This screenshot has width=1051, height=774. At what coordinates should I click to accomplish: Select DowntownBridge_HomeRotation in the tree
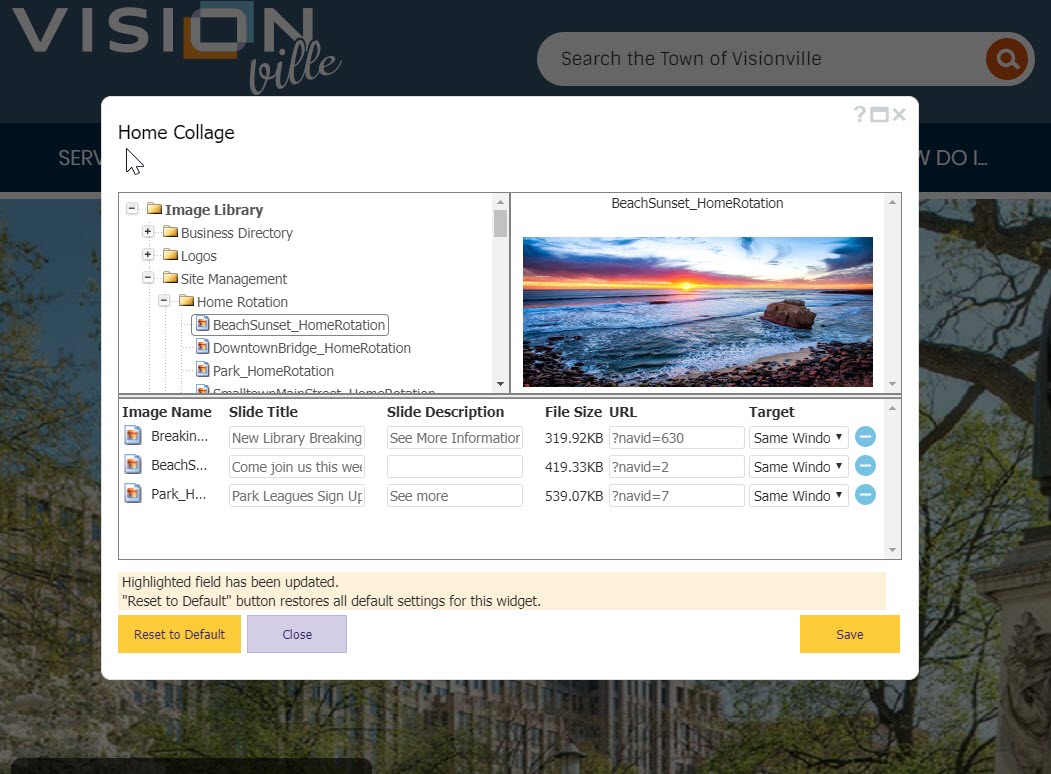pyautogui.click(x=311, y=348)
